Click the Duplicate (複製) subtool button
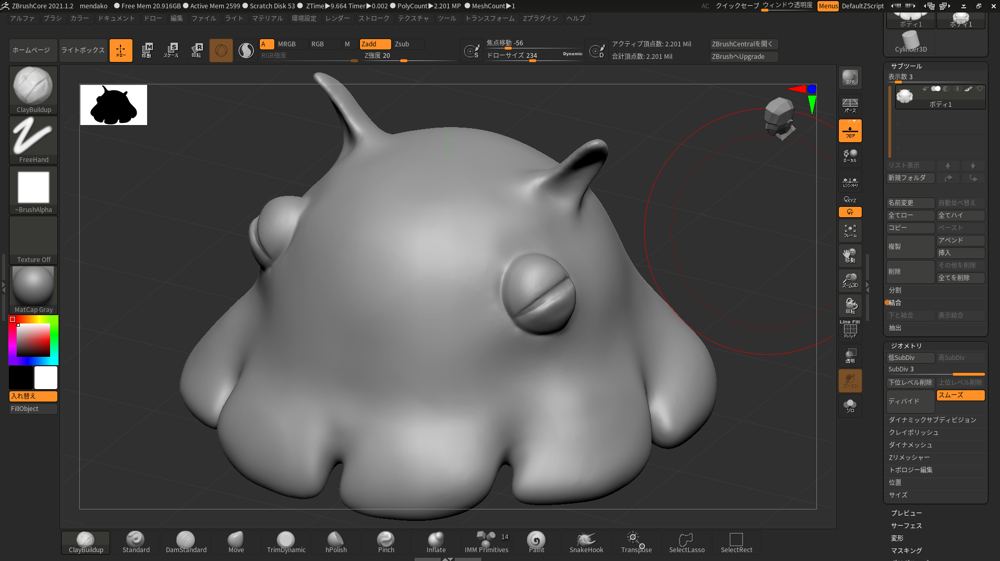 tap(910, 247)
